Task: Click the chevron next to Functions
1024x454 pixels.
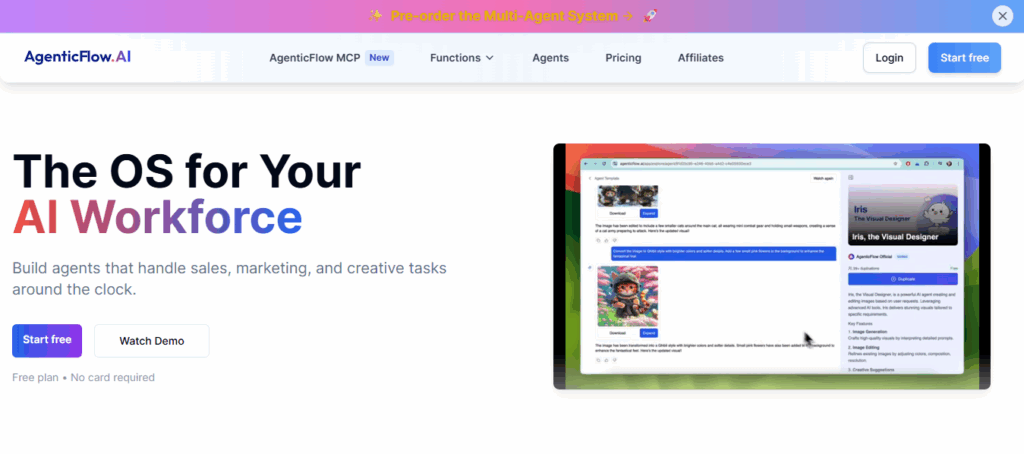Action: tap(489, 58)
